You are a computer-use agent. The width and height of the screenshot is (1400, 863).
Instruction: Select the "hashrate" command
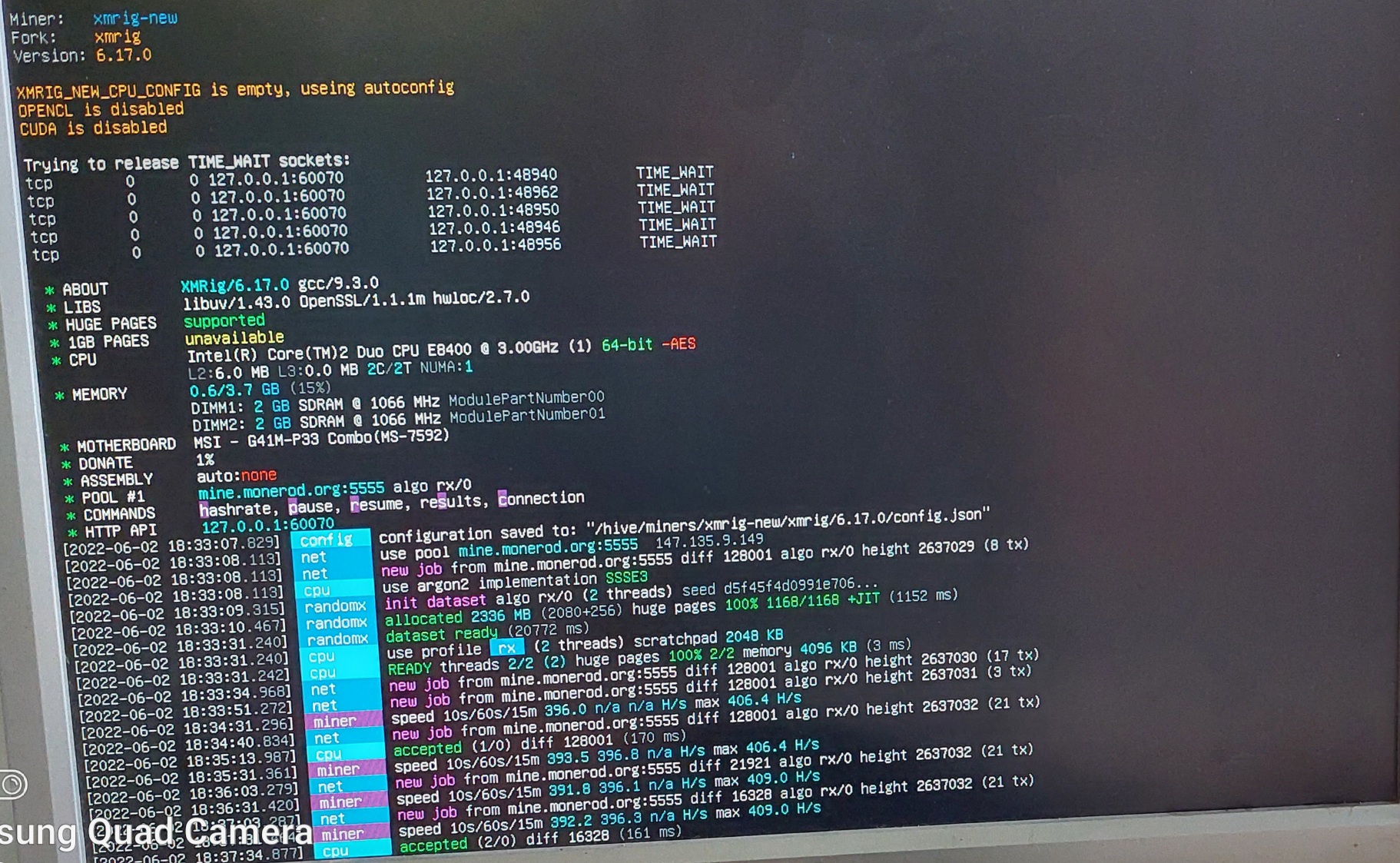[235, 510]
